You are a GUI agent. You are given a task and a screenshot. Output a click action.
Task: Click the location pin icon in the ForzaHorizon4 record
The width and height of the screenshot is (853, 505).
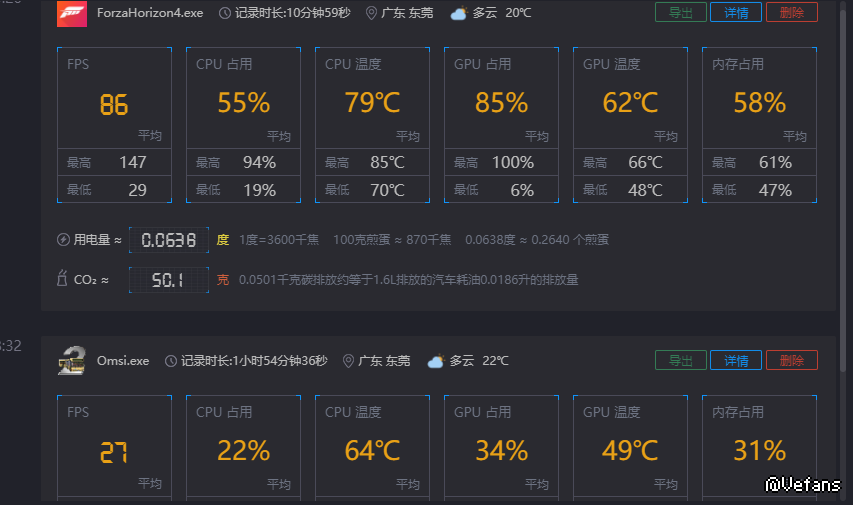[x=372, y=13]
